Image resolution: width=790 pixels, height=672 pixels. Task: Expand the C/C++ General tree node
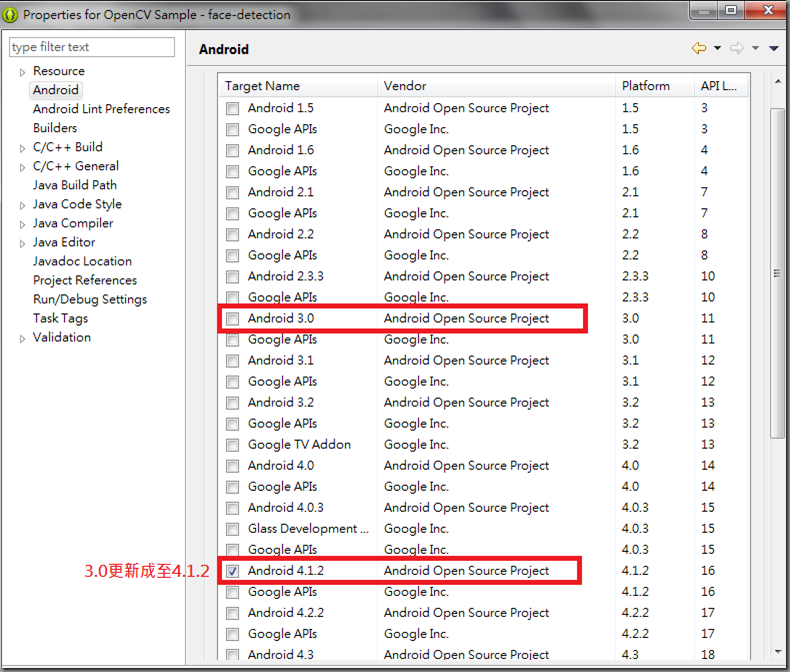point(22,167)
